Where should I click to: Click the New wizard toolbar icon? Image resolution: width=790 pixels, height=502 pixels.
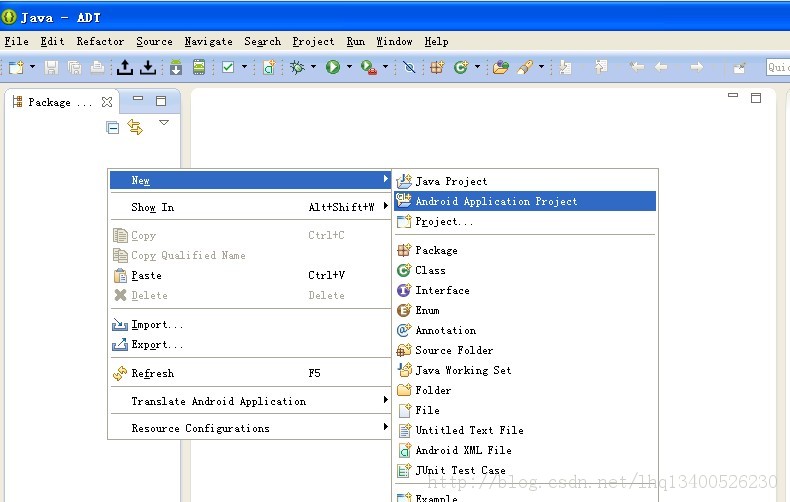coord(16,67)
